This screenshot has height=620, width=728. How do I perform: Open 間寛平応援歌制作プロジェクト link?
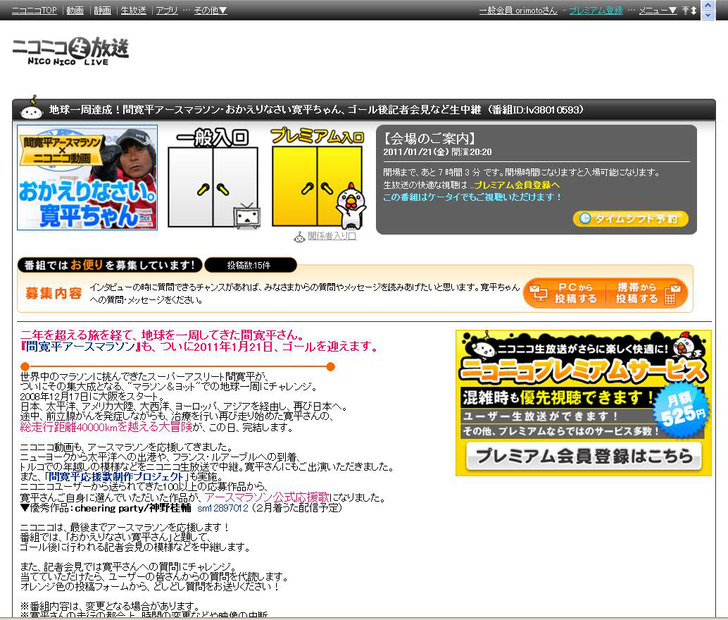click(116, 477)
